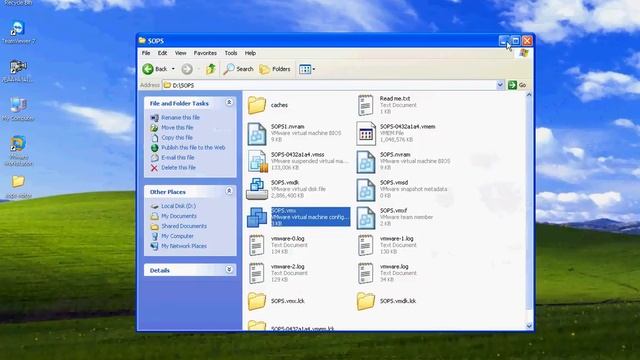Select the SOPS.vmx configuration file icon
The height and width of the screenshot is (360, 640).
(x=257, y=217)
